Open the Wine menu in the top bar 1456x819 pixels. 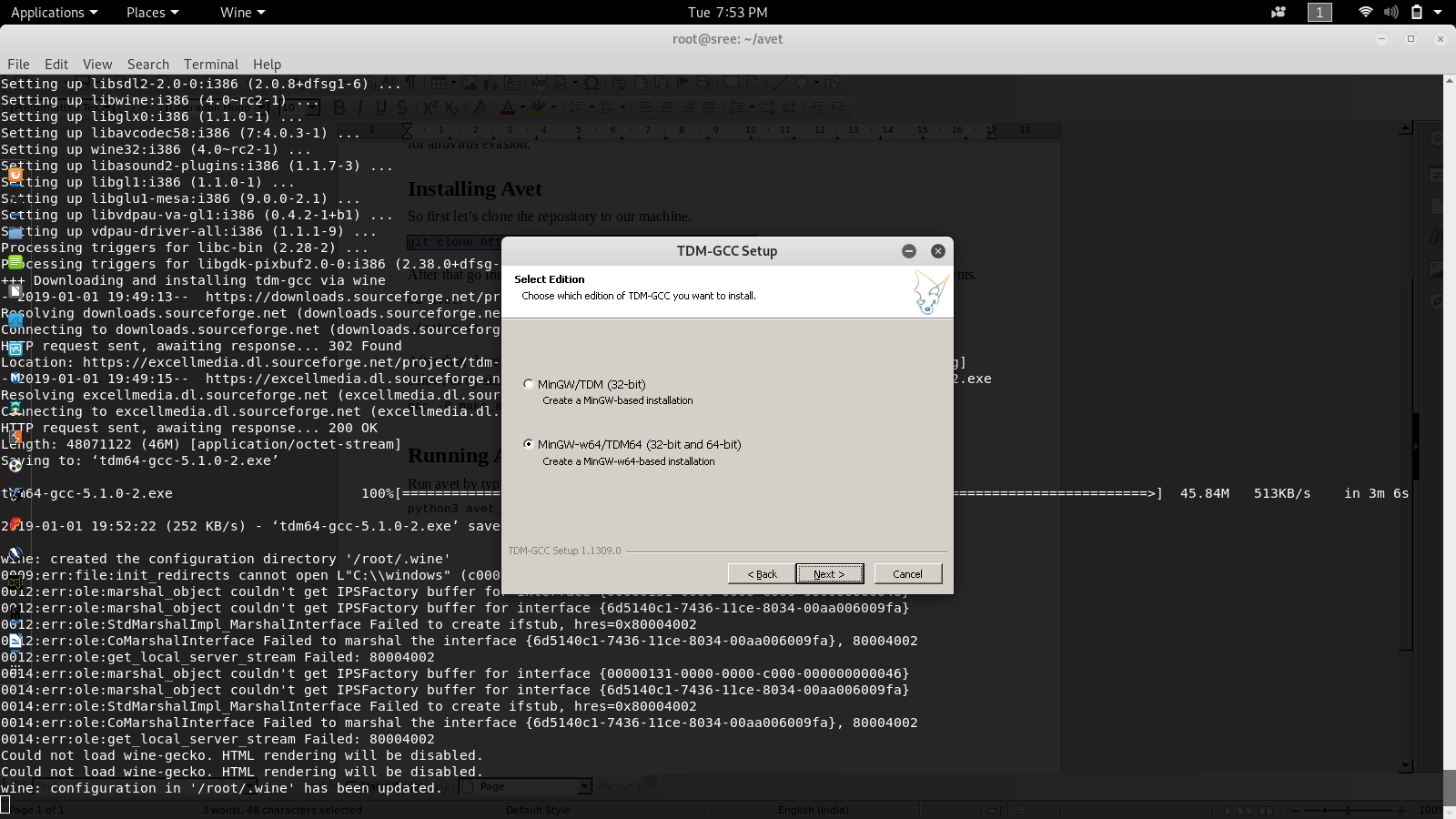click(x=235, y=13)
